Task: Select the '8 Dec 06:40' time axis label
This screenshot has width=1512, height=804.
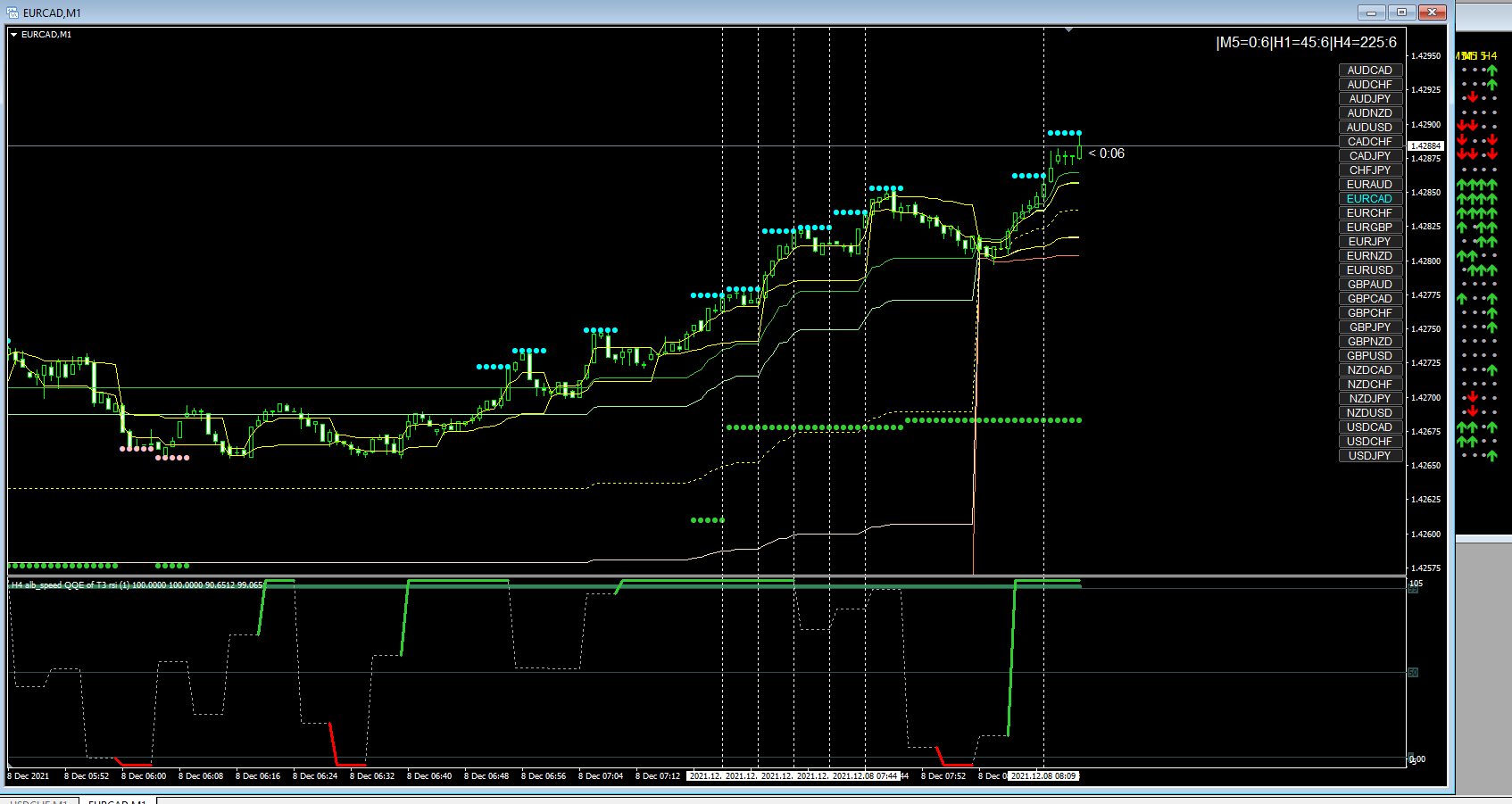Action: (x=430, y=776)
